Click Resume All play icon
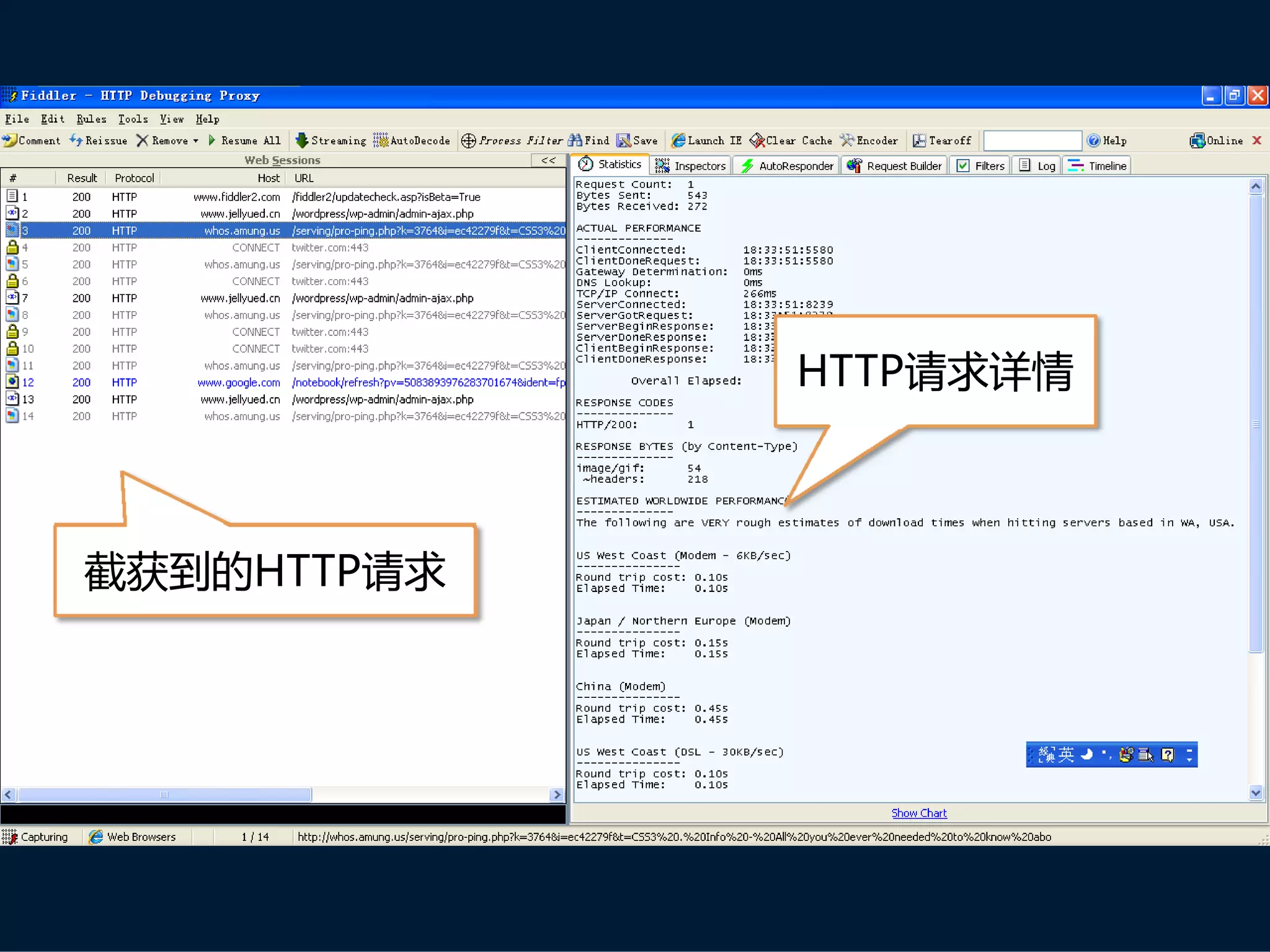The width and height of the screenshot is (1270, 952). click(x=212, y=141)
